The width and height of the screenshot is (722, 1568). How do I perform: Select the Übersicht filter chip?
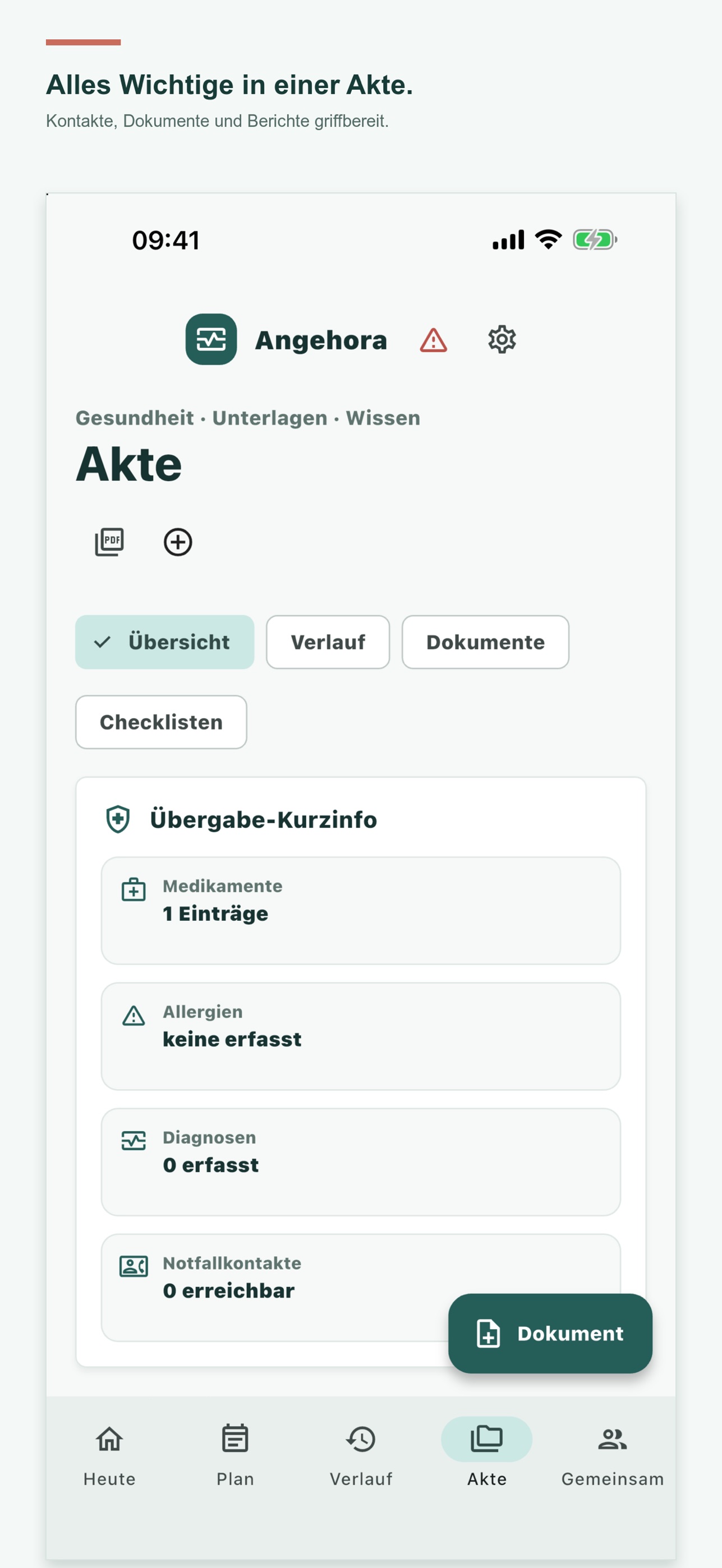pos(164,642)
